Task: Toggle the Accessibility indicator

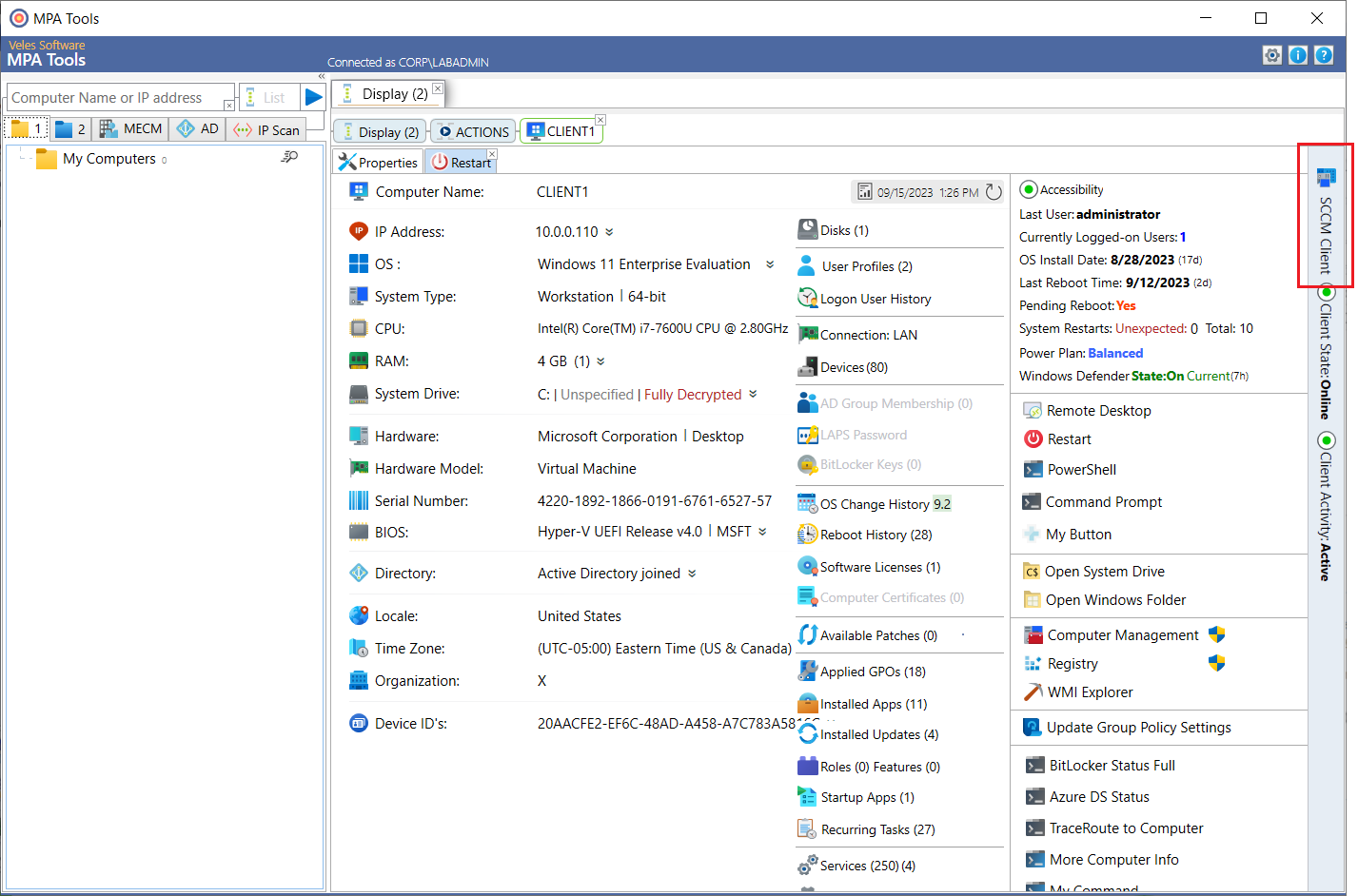Action: (1029, 189)
